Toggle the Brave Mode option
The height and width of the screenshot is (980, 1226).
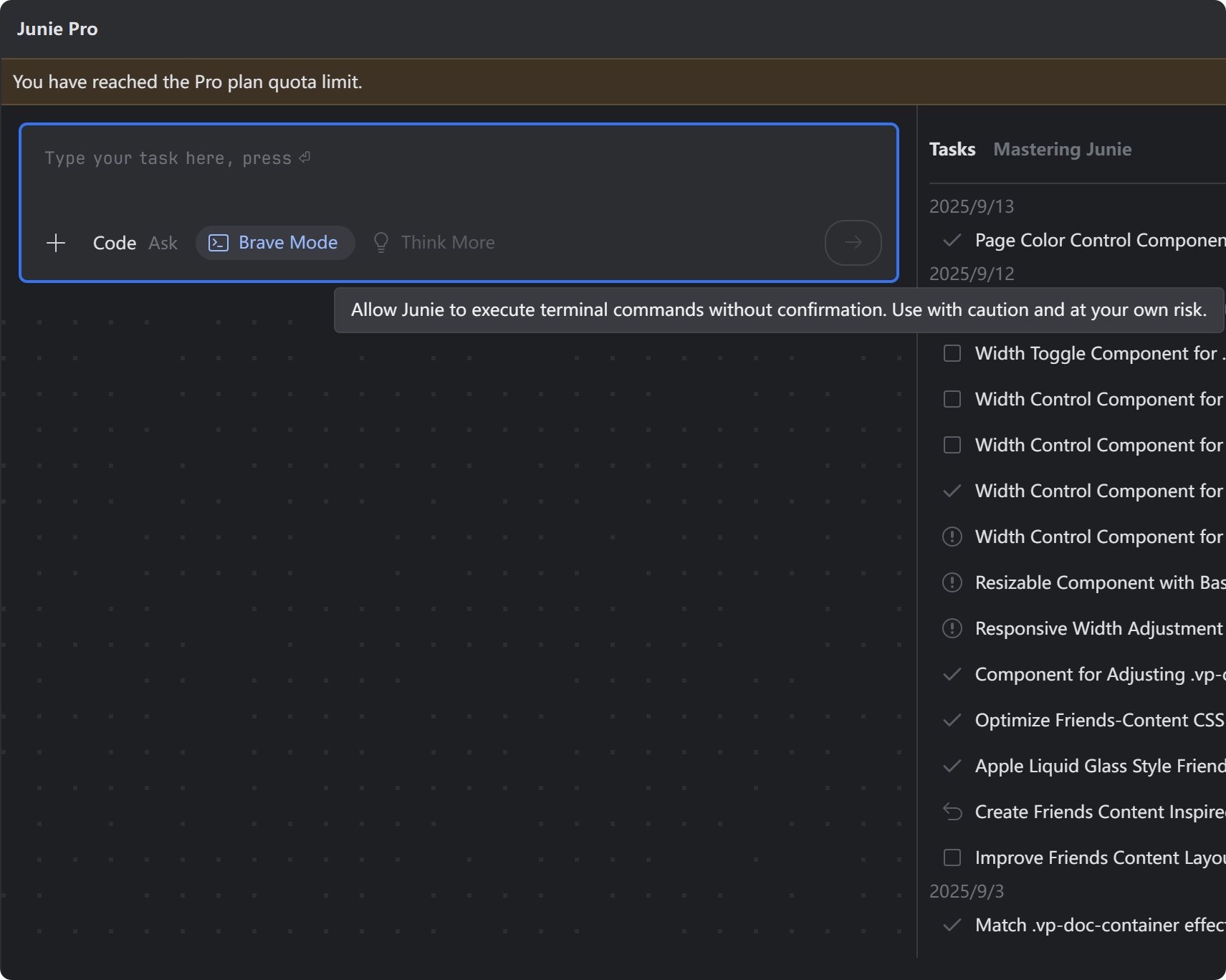pos(275,243)
